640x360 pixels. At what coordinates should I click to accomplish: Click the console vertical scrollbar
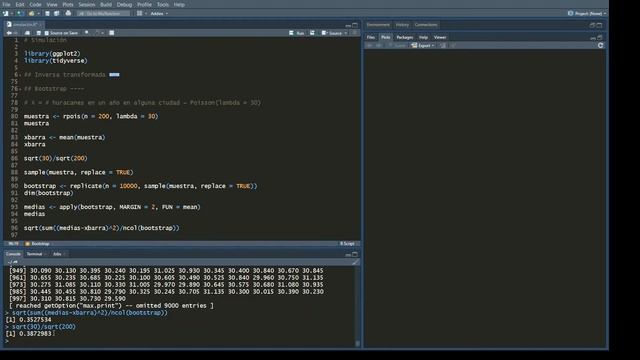point(358,306)
